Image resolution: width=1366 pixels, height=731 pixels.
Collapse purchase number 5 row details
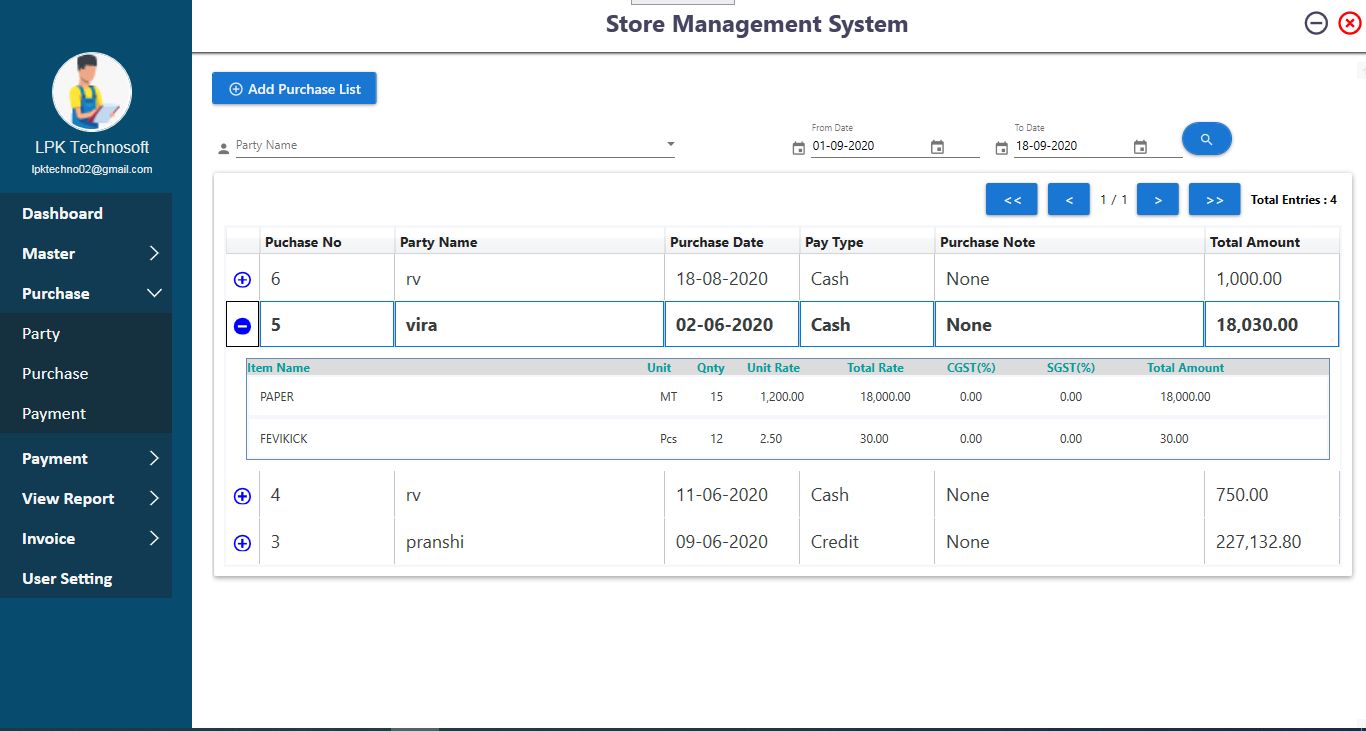pos(242,325)
